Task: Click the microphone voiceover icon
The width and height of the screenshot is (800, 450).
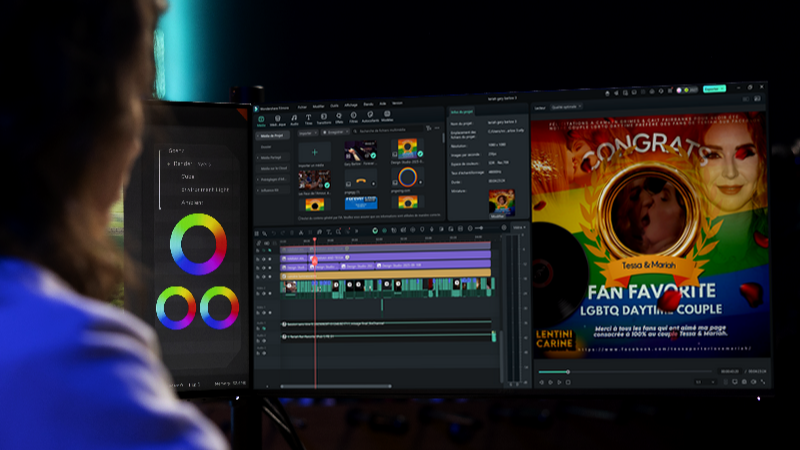Action: tap(432, 229)
